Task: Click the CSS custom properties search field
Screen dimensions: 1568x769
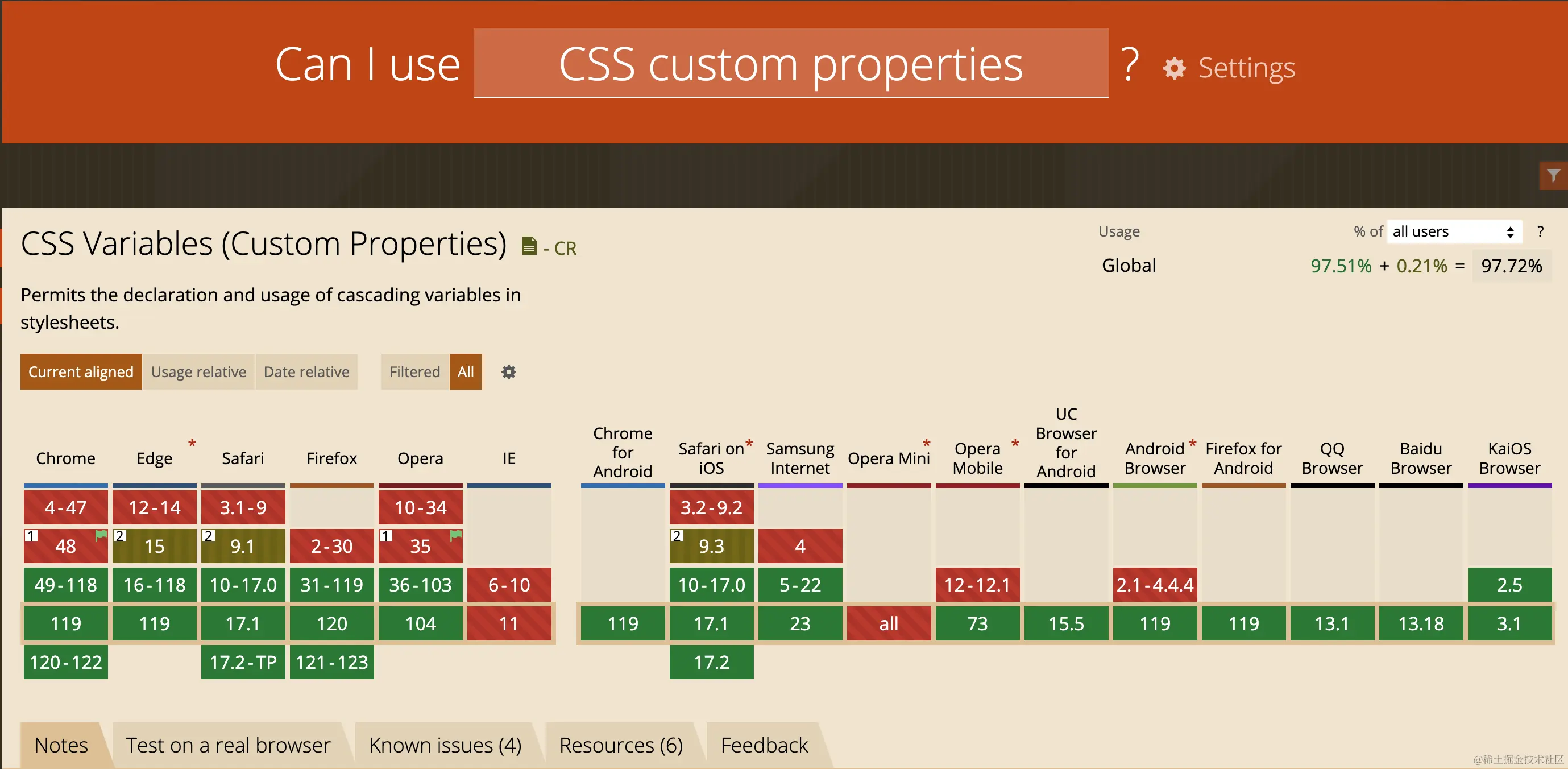Action: [790, 64]
